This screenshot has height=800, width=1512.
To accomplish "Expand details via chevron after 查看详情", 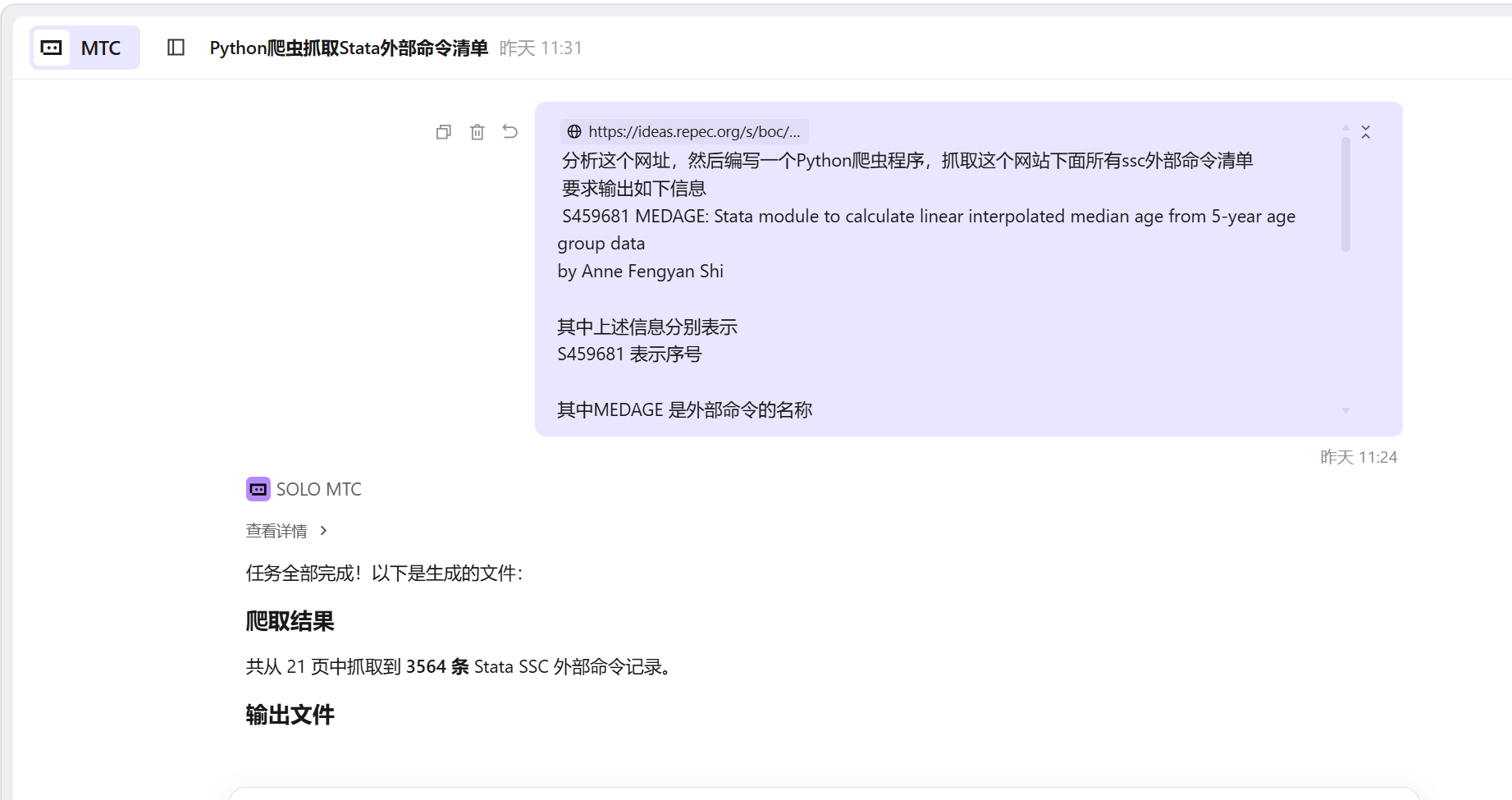I will tap(324, 531).
